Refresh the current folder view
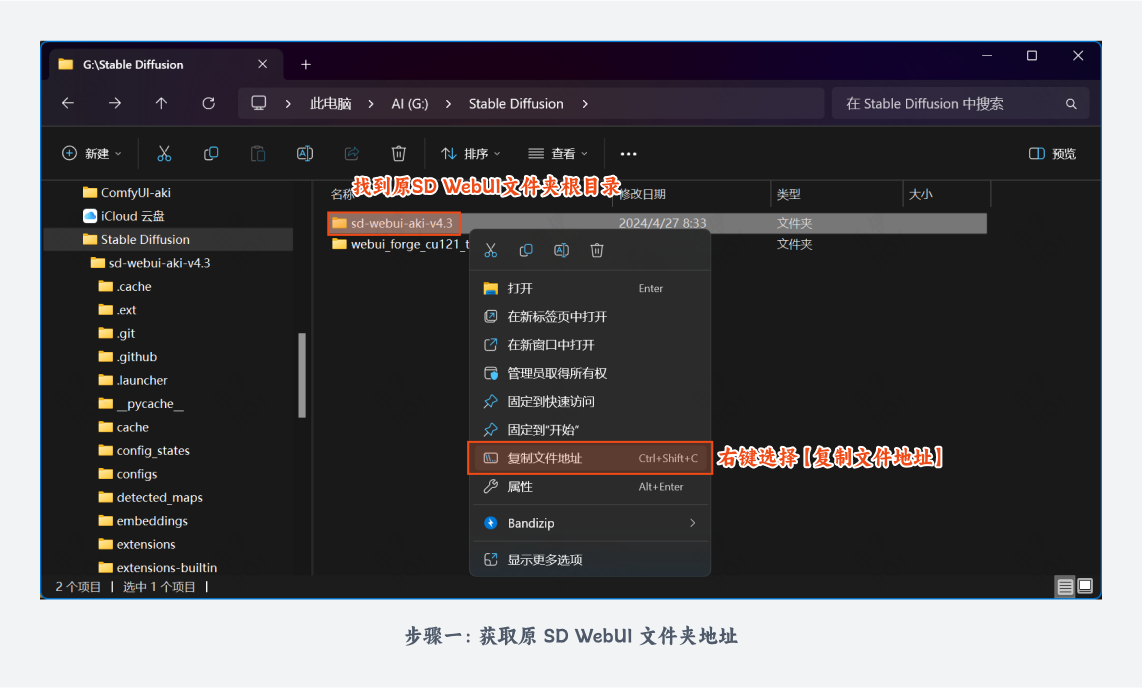The image size is (1142, 688). tap(208, 103)
